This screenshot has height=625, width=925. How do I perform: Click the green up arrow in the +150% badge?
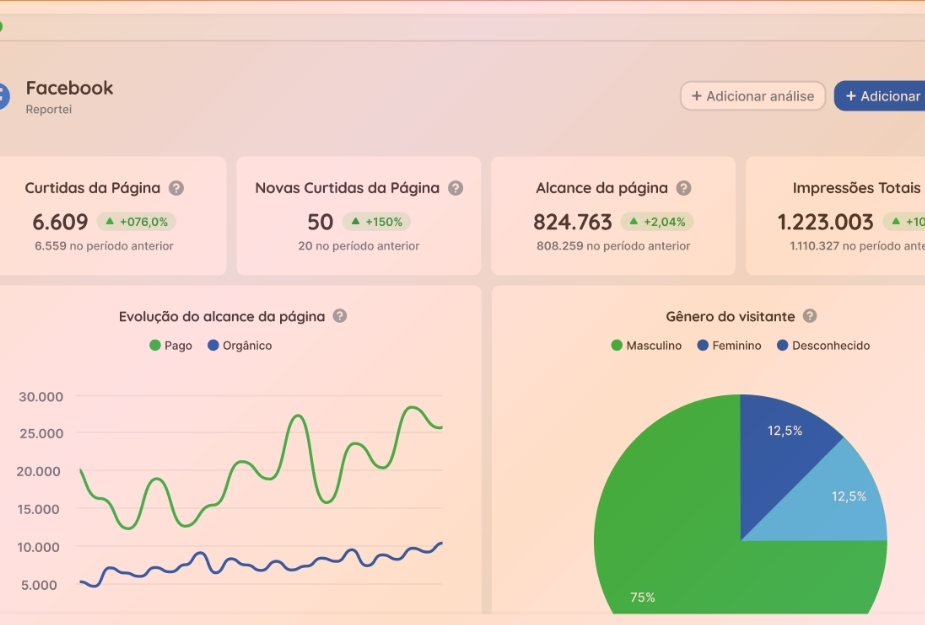[355, 222]
